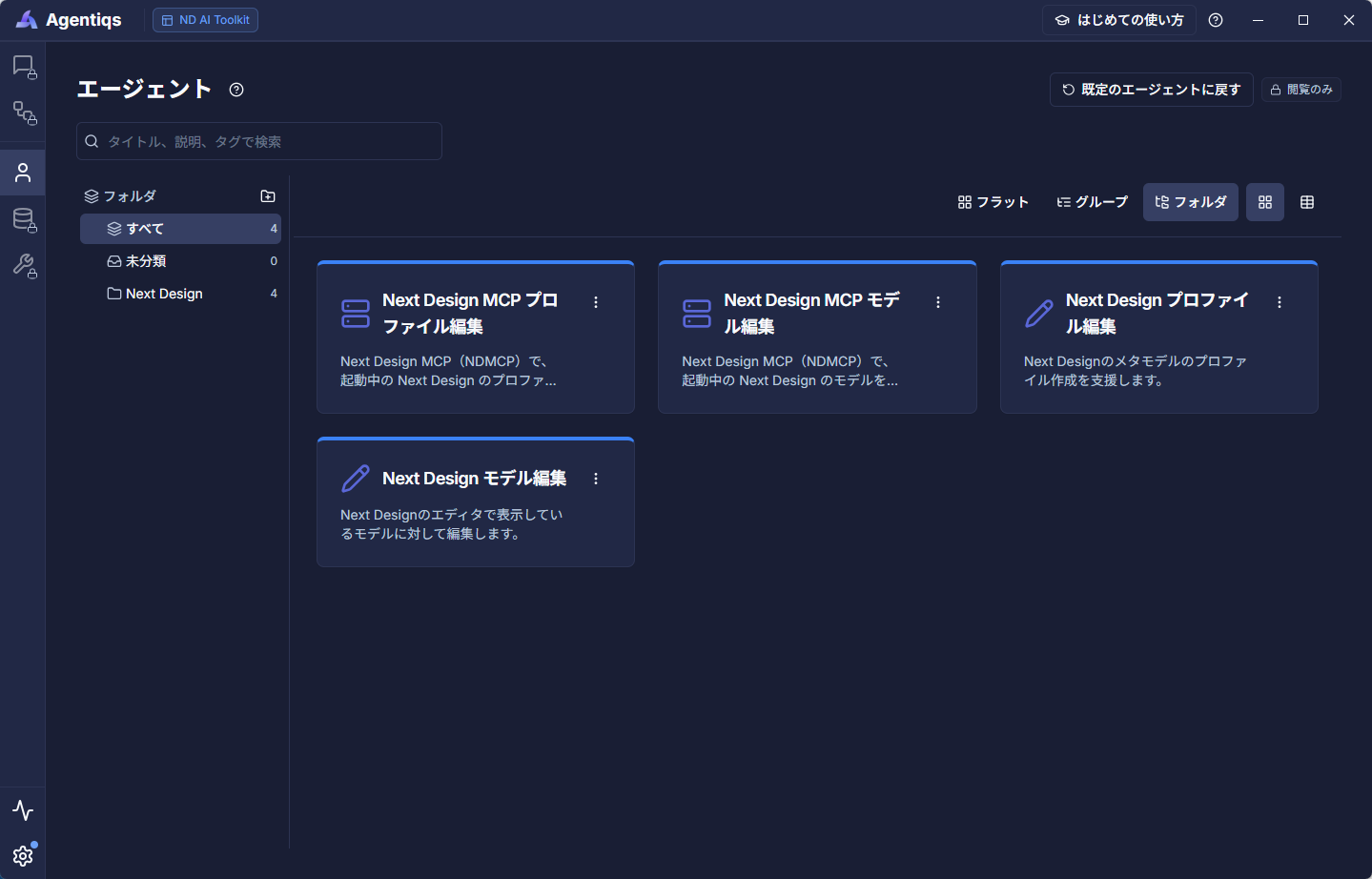1372x879 pixels.
Task: Click the Agentiqs logo icon
Action: [x=27, y=20]
